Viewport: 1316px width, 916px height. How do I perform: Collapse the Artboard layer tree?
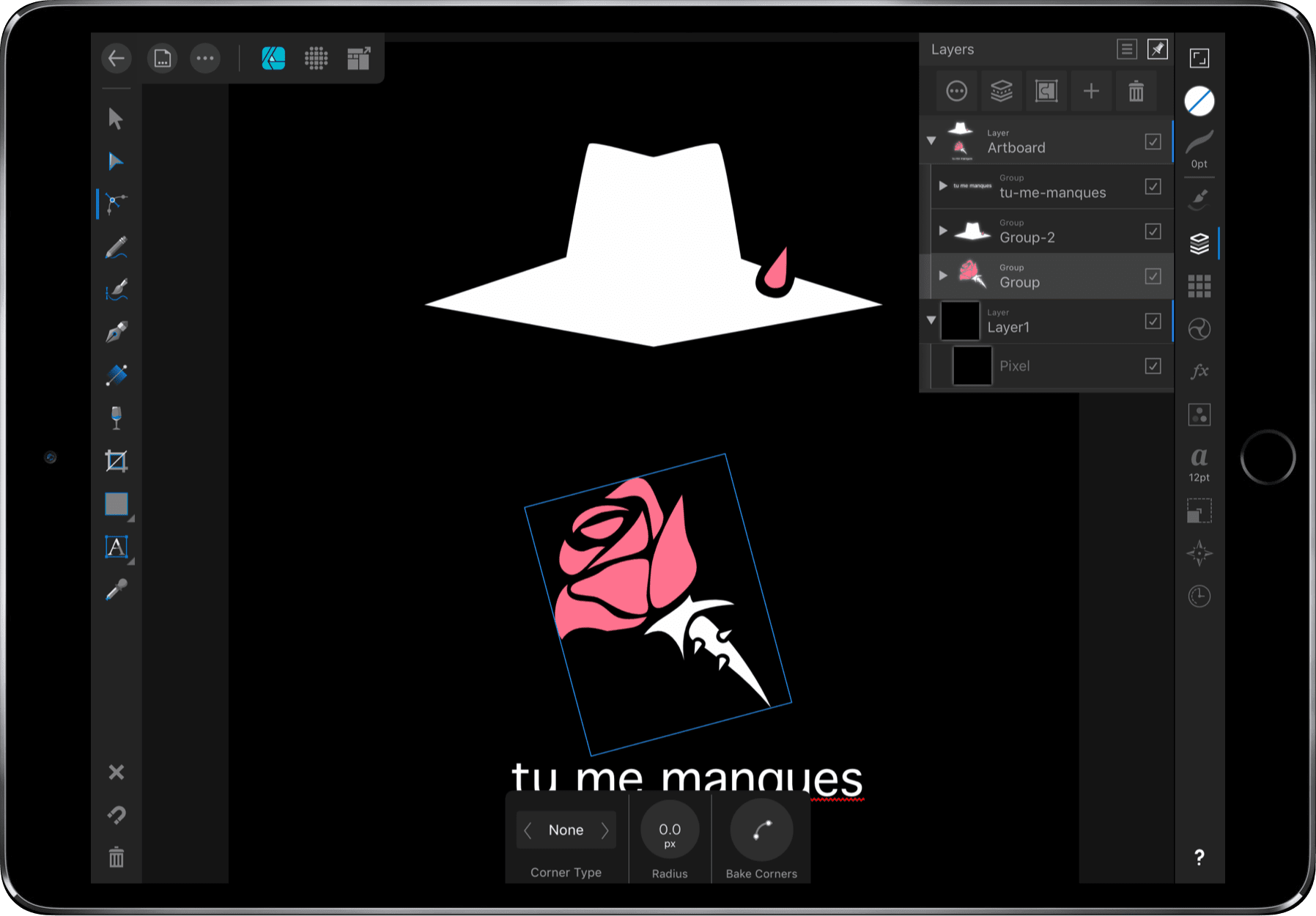(931, 141)
